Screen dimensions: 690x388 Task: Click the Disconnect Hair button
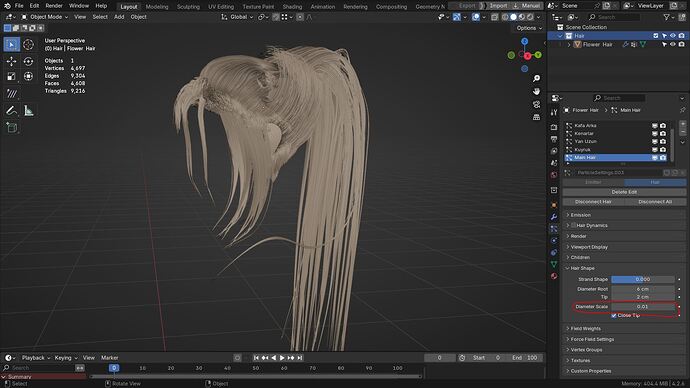[593, 201]
